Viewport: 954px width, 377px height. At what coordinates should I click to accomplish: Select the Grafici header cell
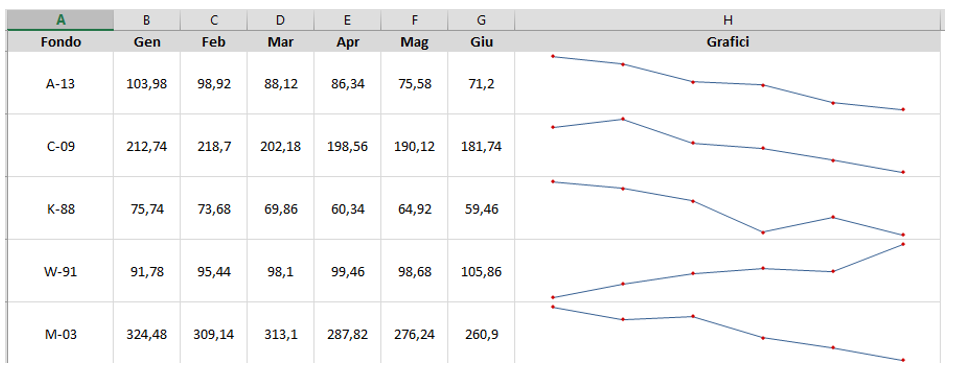coord(728,42)
